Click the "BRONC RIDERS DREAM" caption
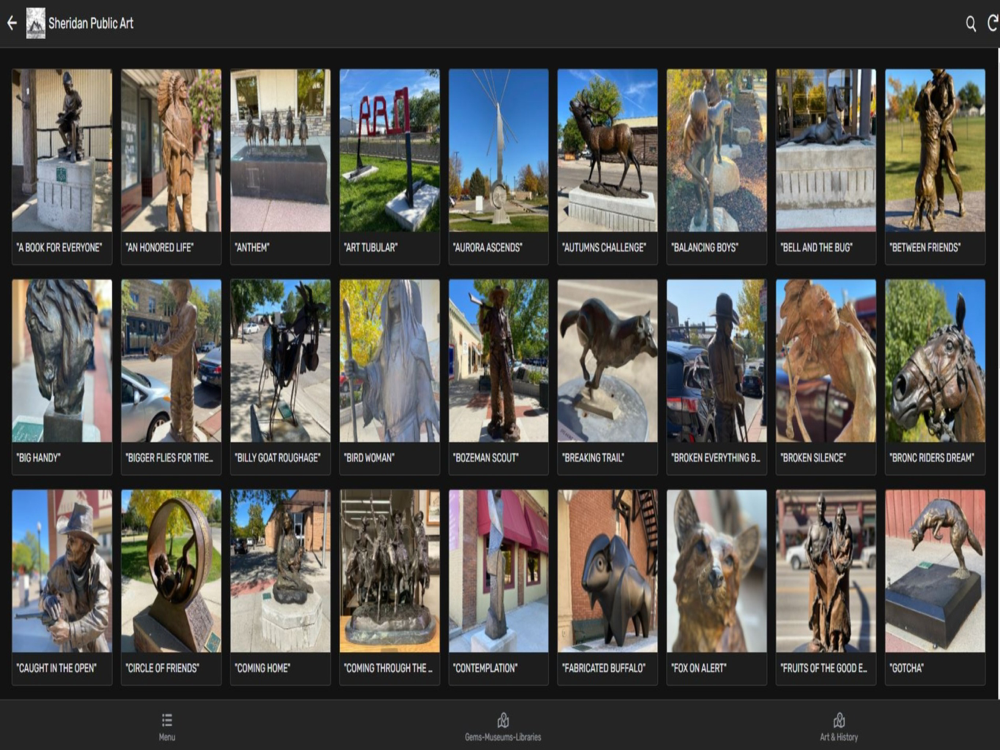The width and height of the screenshot is (1000, 750). tap(932, 458)
